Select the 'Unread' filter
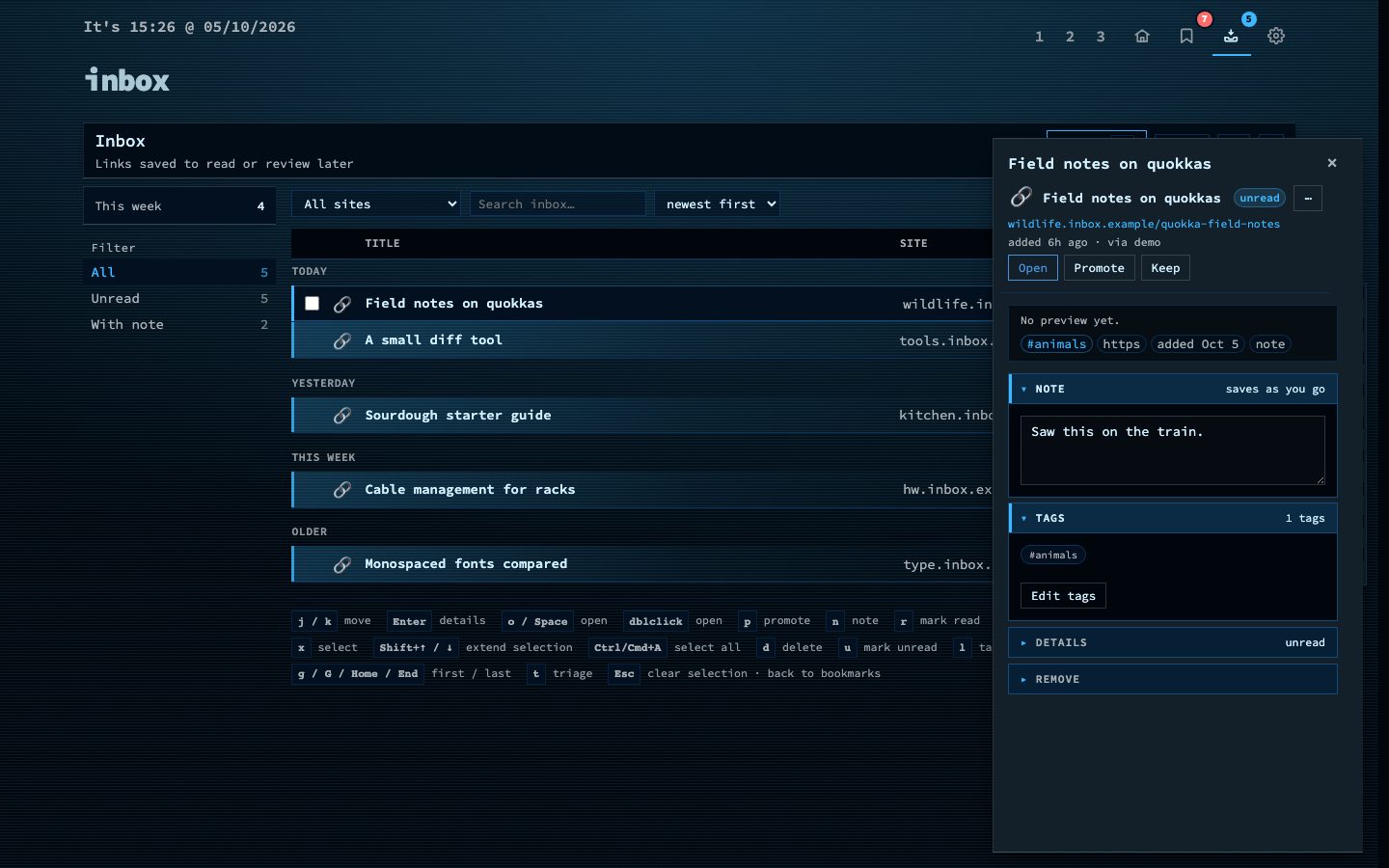The width and height of the screenshot is (1389, 868). [179, 299]
